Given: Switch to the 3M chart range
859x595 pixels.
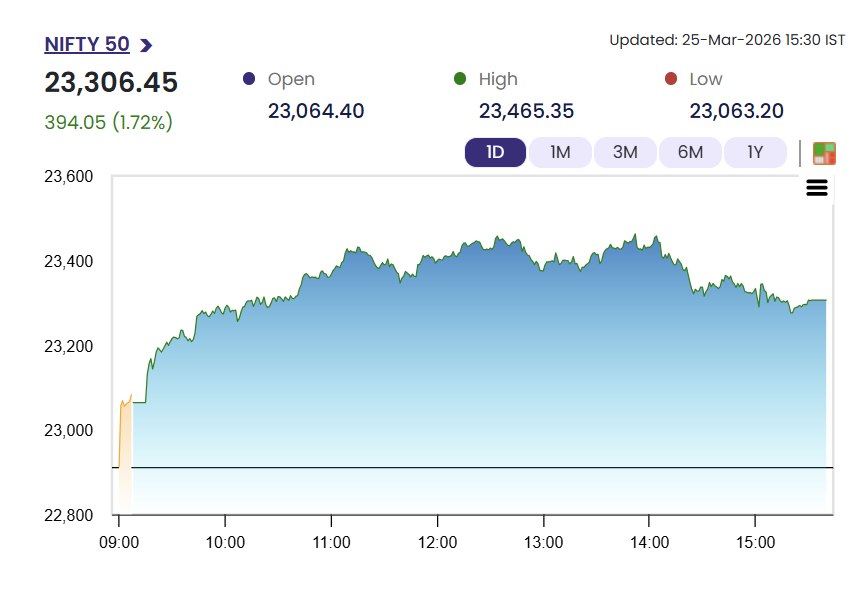Looking at the screenshot, I should [x=625, y=152].
